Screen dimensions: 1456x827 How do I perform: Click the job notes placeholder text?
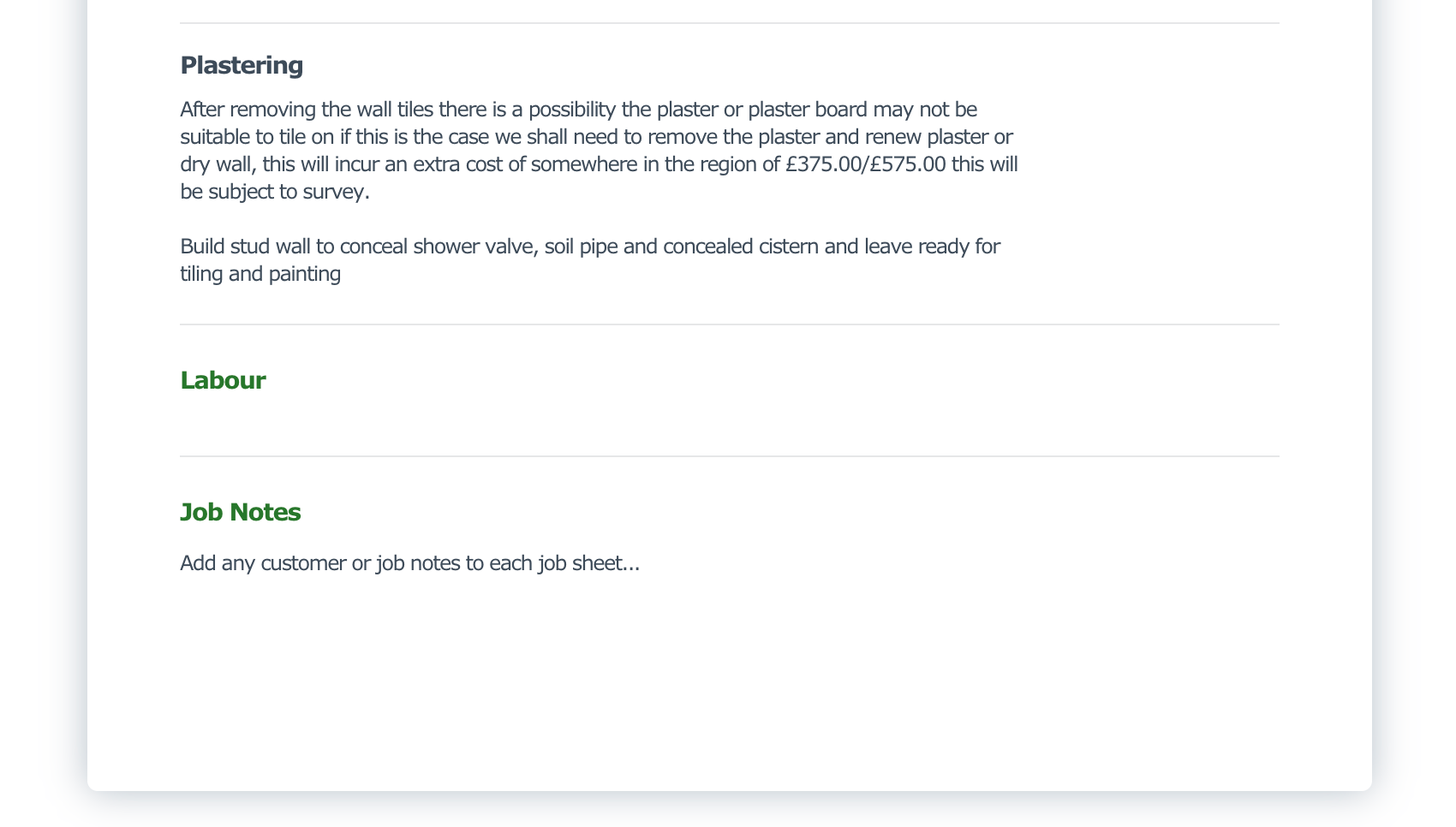tap(410, 563)
